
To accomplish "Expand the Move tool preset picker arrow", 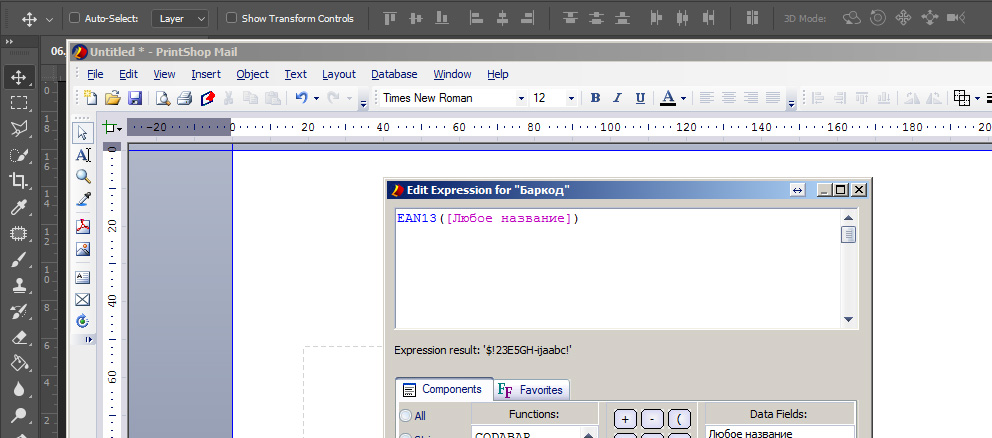I will (49, 20).
